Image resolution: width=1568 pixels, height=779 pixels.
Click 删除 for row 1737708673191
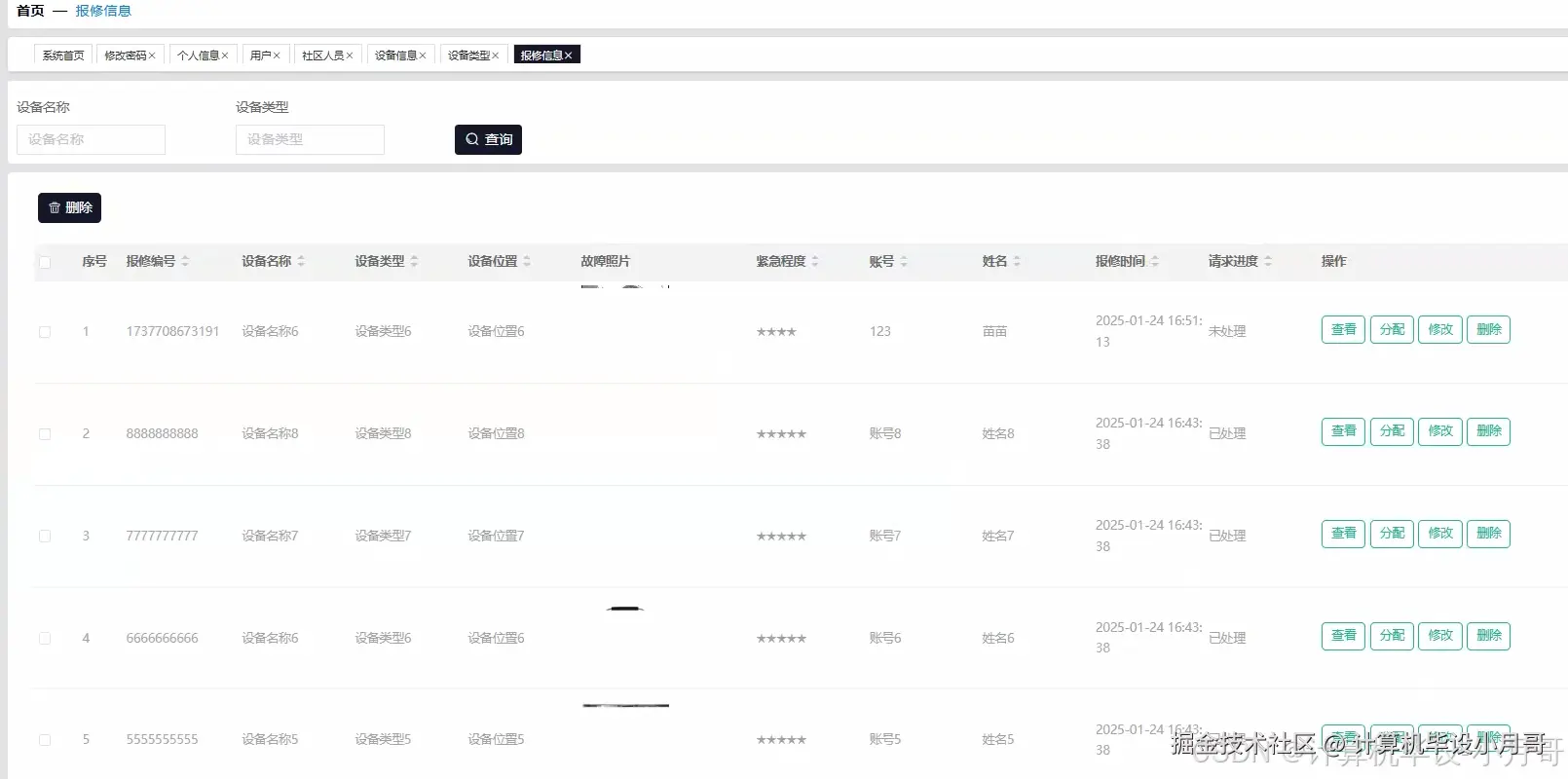tap(1488, 330)
